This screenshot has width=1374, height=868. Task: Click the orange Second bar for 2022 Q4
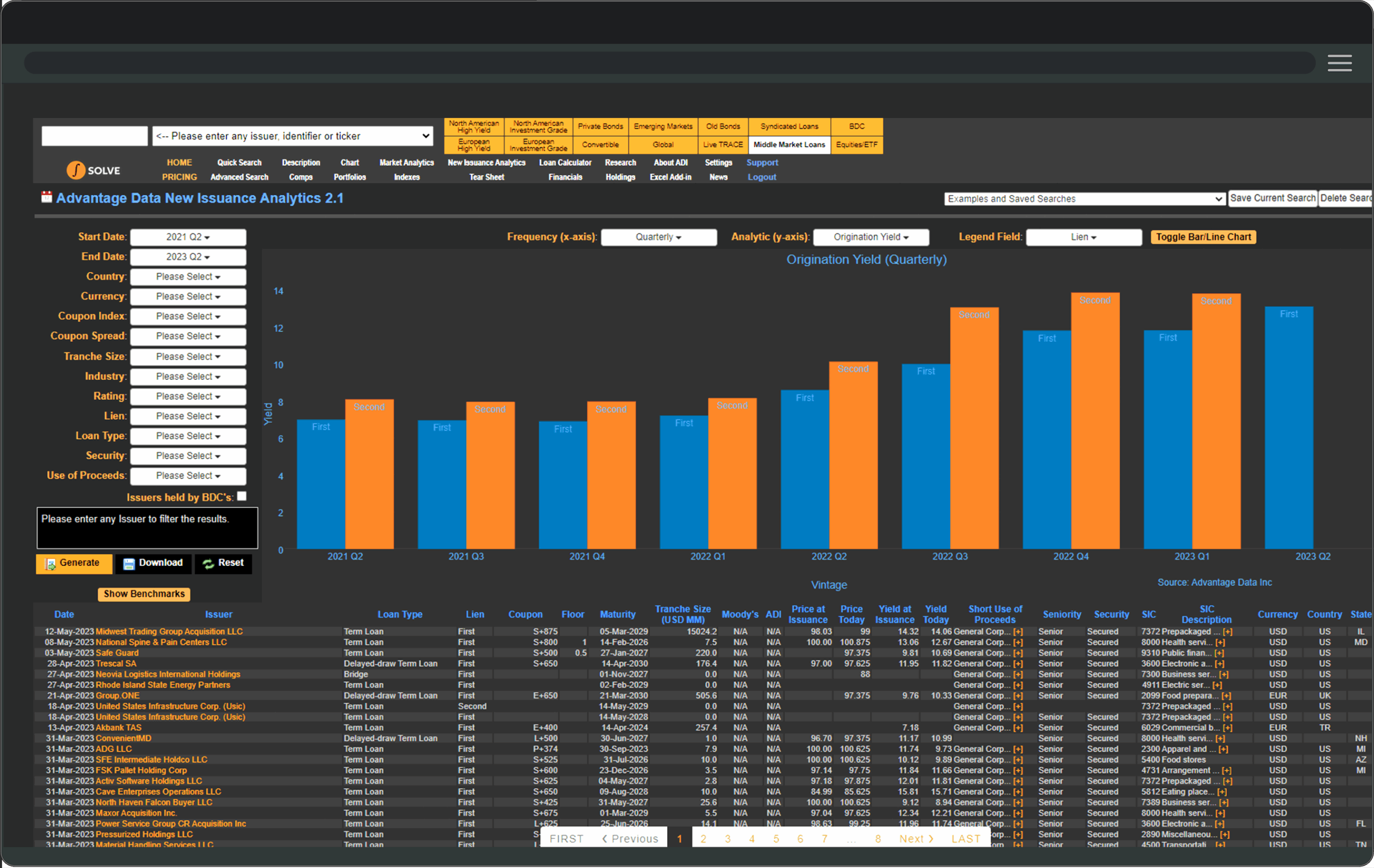[x=1094, y=422]
